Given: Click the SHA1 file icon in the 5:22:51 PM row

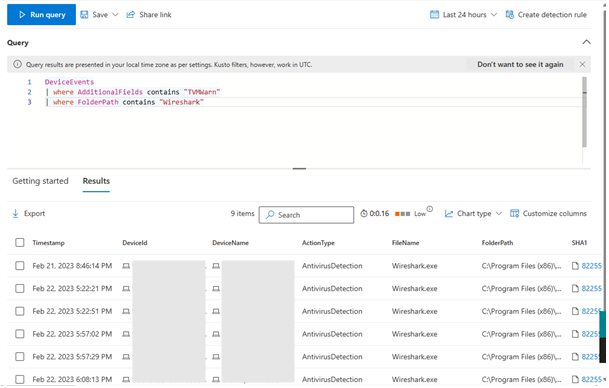Looking at the screenshot, I should tap(575, 311).
